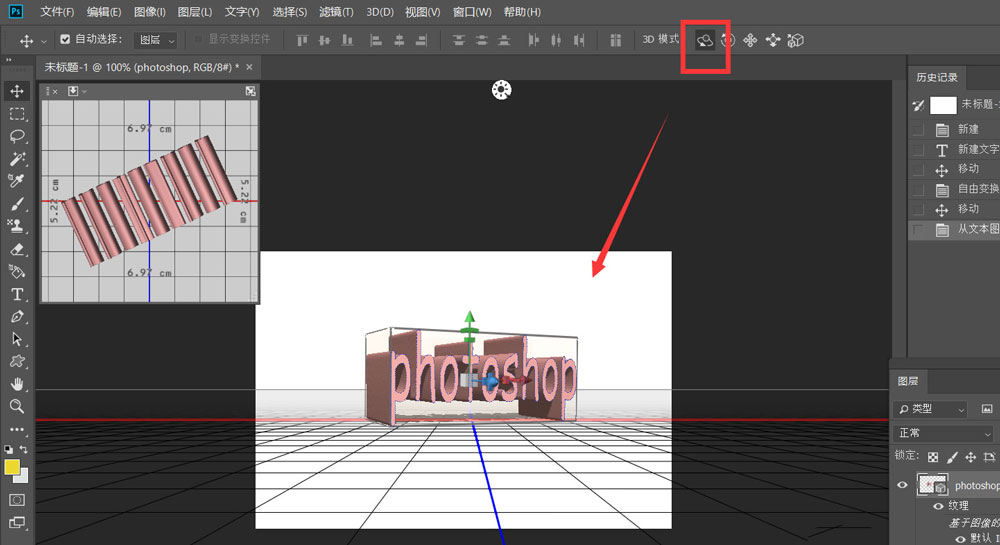This screenshot has width=1000, height=545.
Task: Choose the Eraser tool
Action: click(17, 249)
